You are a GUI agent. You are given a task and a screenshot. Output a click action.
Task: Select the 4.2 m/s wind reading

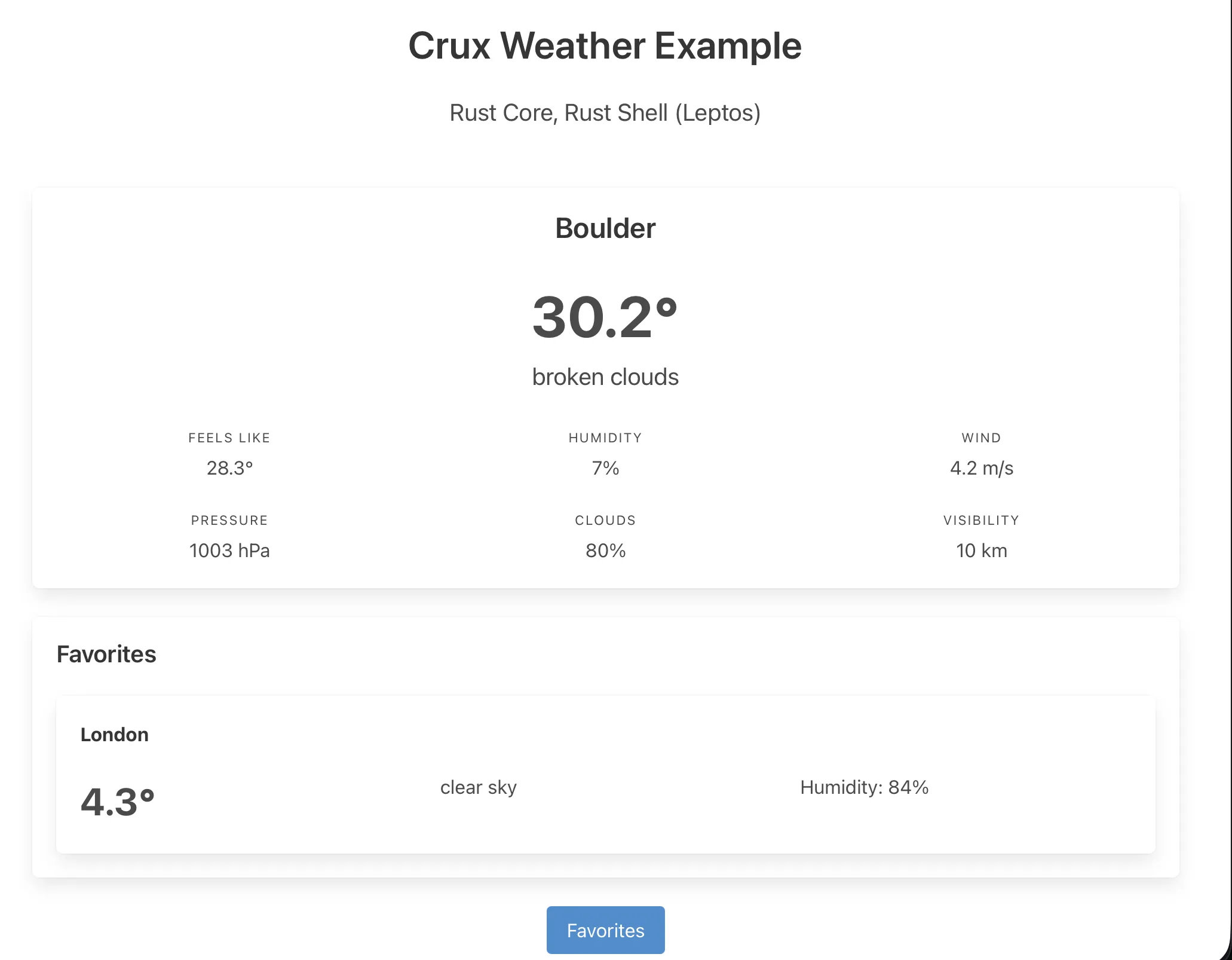[982, 468]
